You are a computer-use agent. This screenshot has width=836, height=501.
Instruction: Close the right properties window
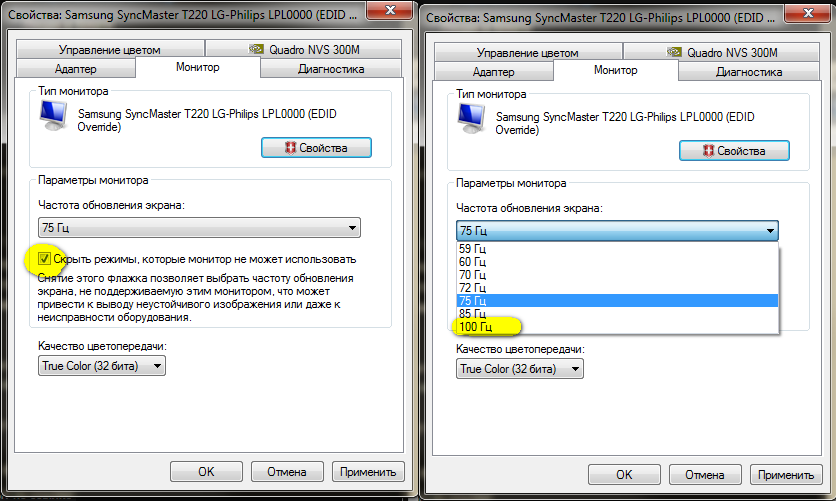click(x=808, y=13)
